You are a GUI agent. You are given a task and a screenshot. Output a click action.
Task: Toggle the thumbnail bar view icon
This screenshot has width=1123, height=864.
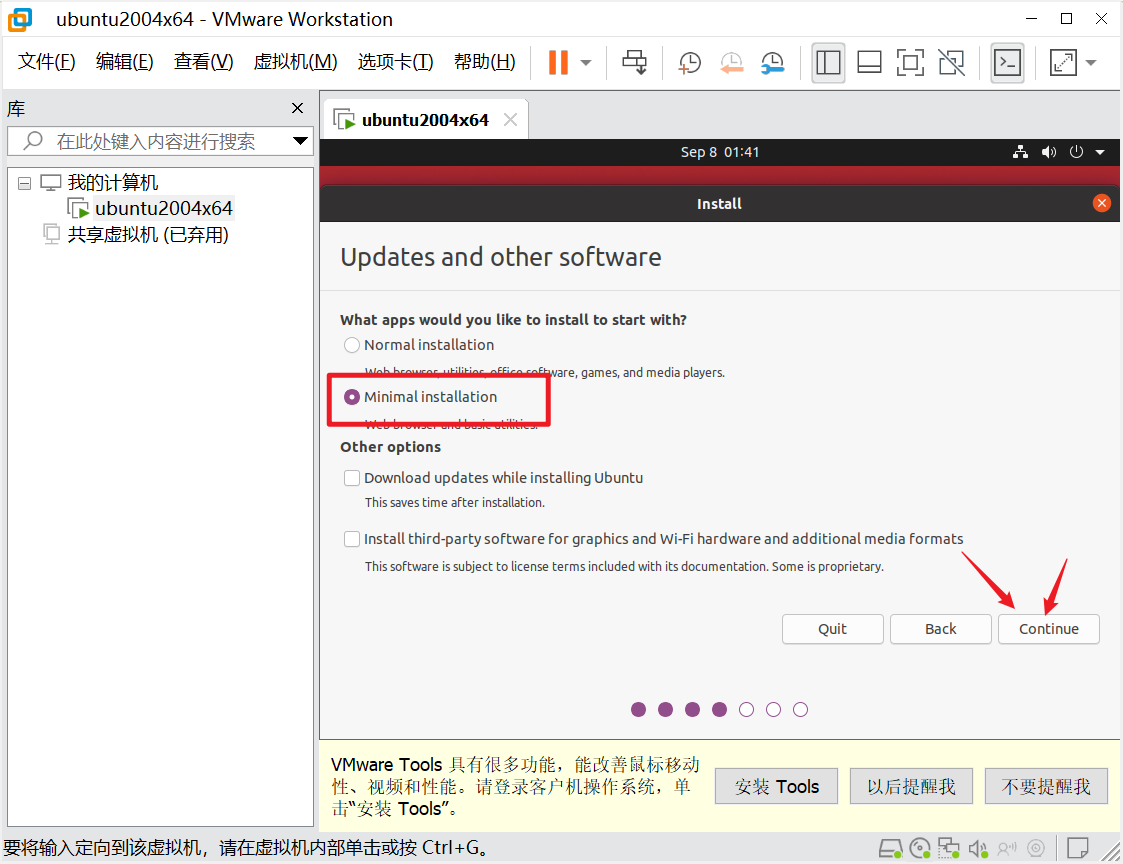coord(869,63)
